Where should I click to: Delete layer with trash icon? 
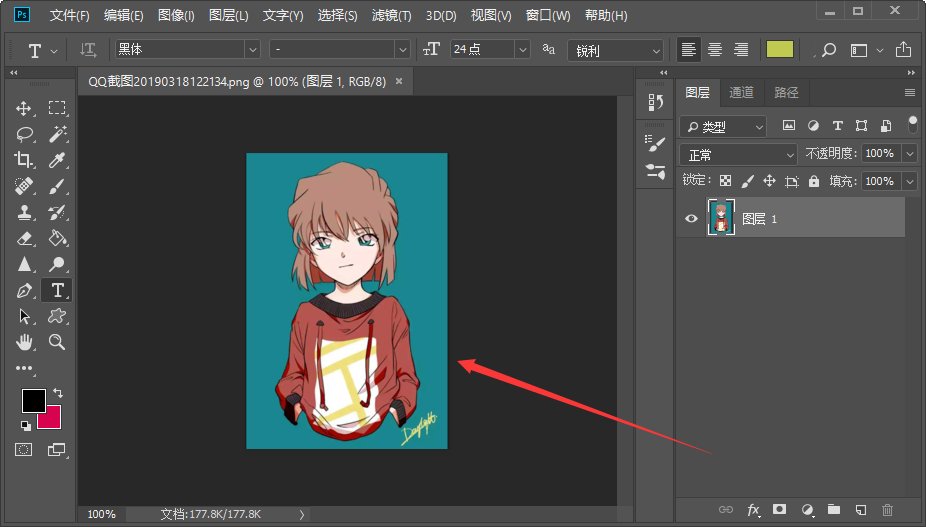[887, 509]
